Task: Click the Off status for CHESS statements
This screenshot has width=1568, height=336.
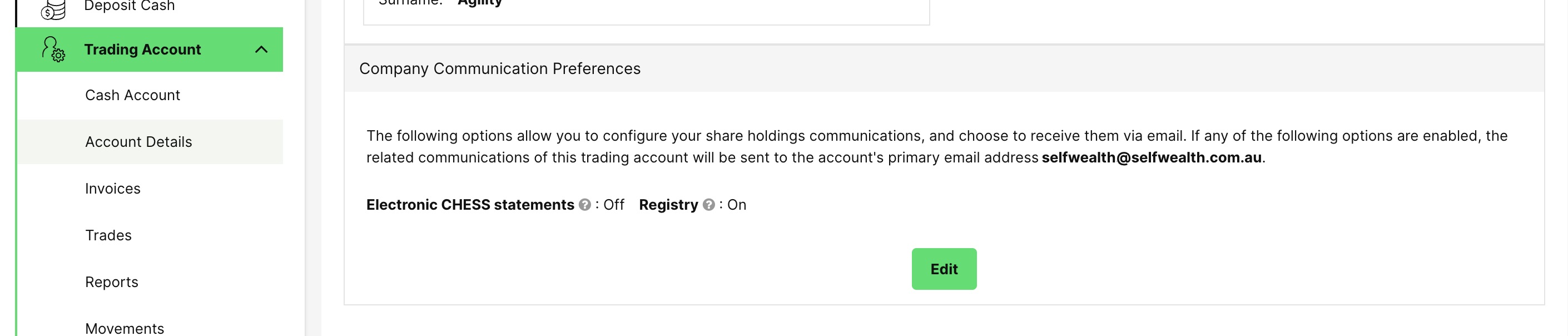Action: click(x=613, y=205)
